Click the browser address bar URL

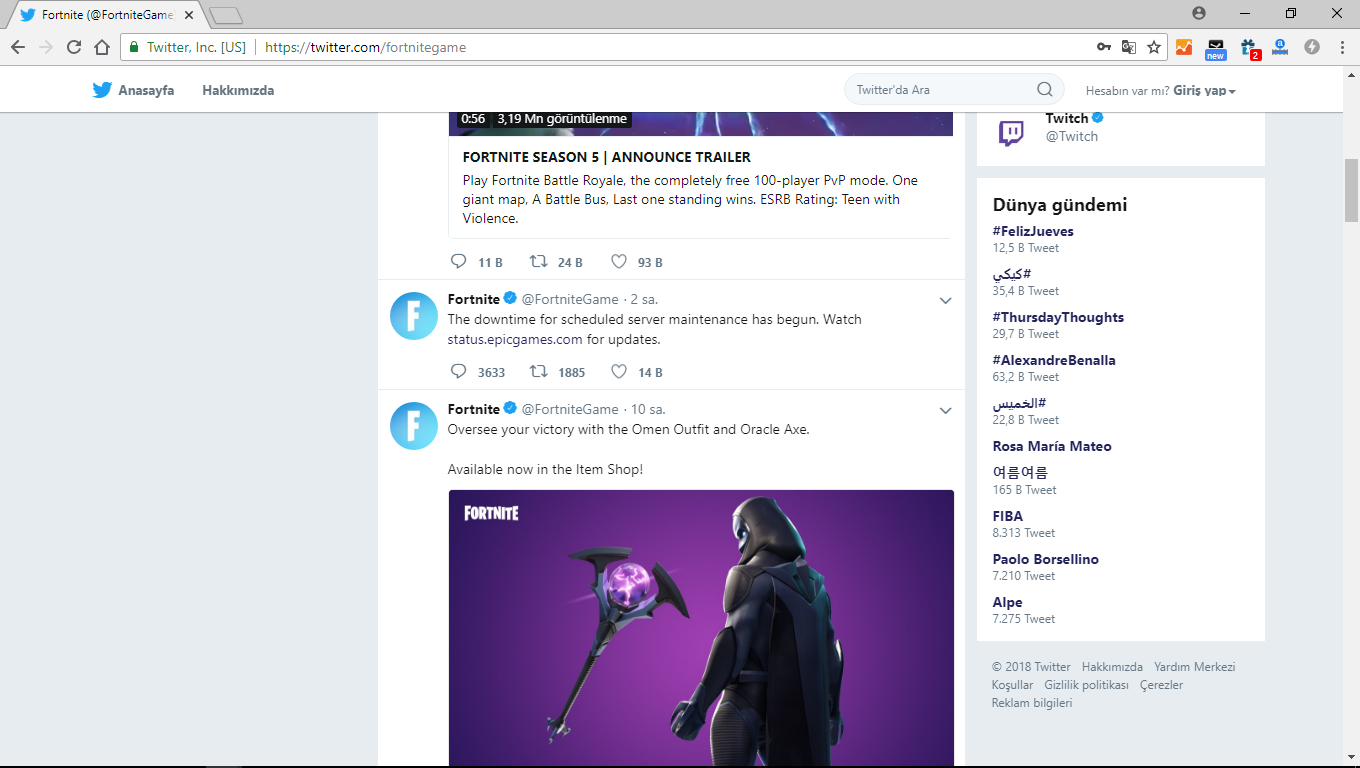click(x=365, y=47)
